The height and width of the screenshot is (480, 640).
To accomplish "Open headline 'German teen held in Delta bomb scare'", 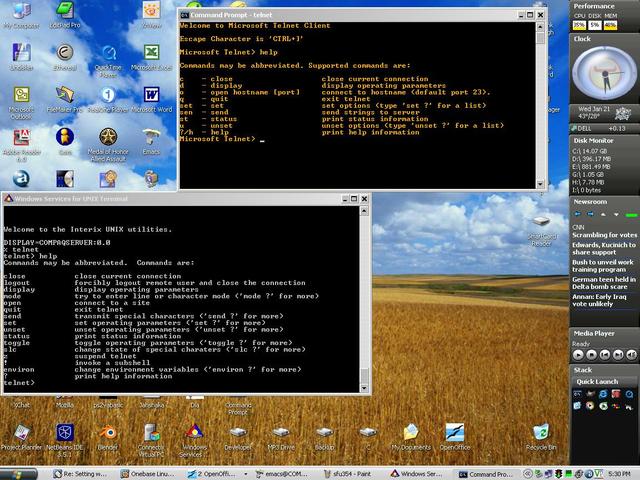I will click(x=604, y=283).
